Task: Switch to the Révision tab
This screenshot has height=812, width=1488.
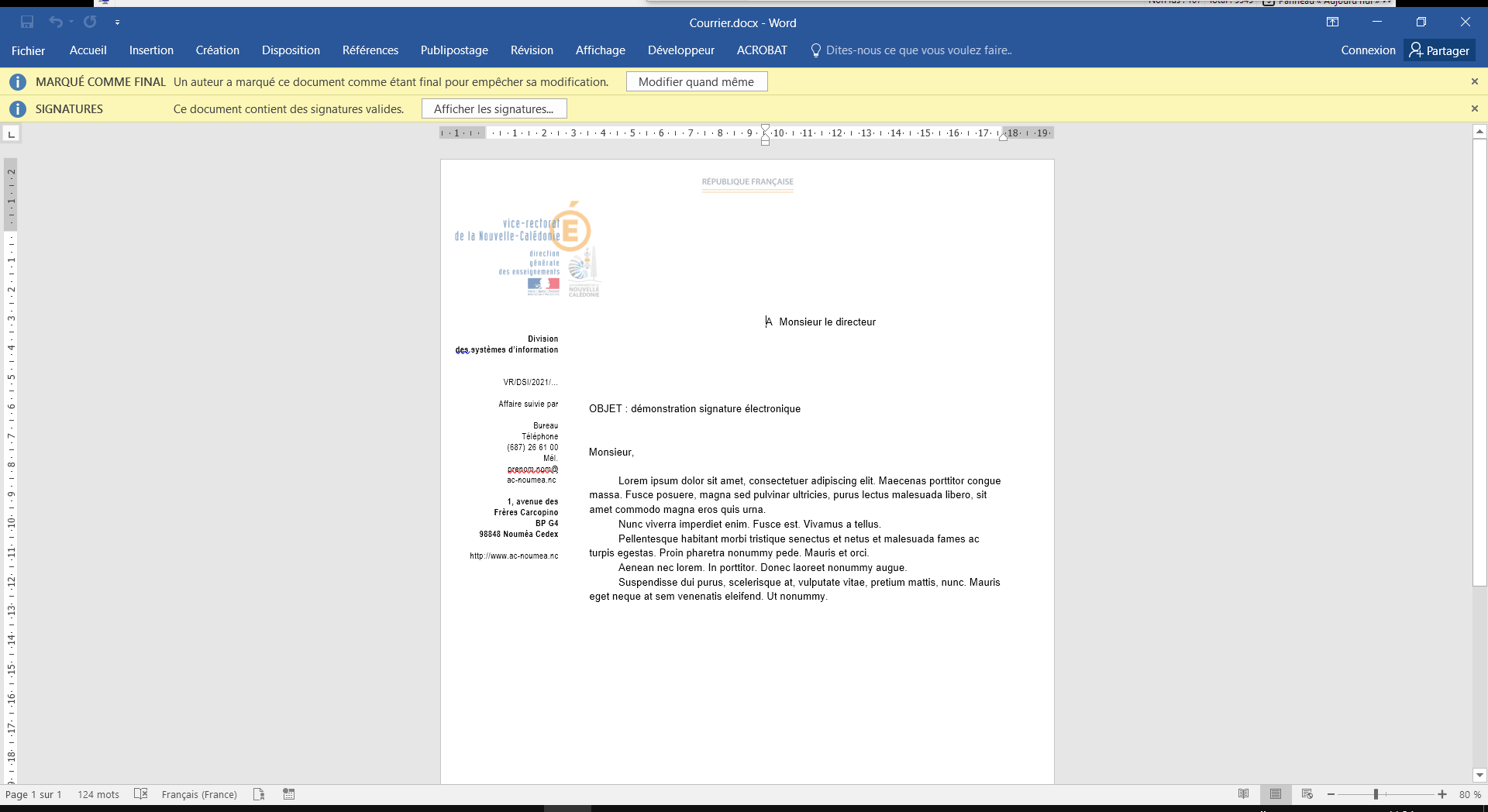Action: [531, 50]
